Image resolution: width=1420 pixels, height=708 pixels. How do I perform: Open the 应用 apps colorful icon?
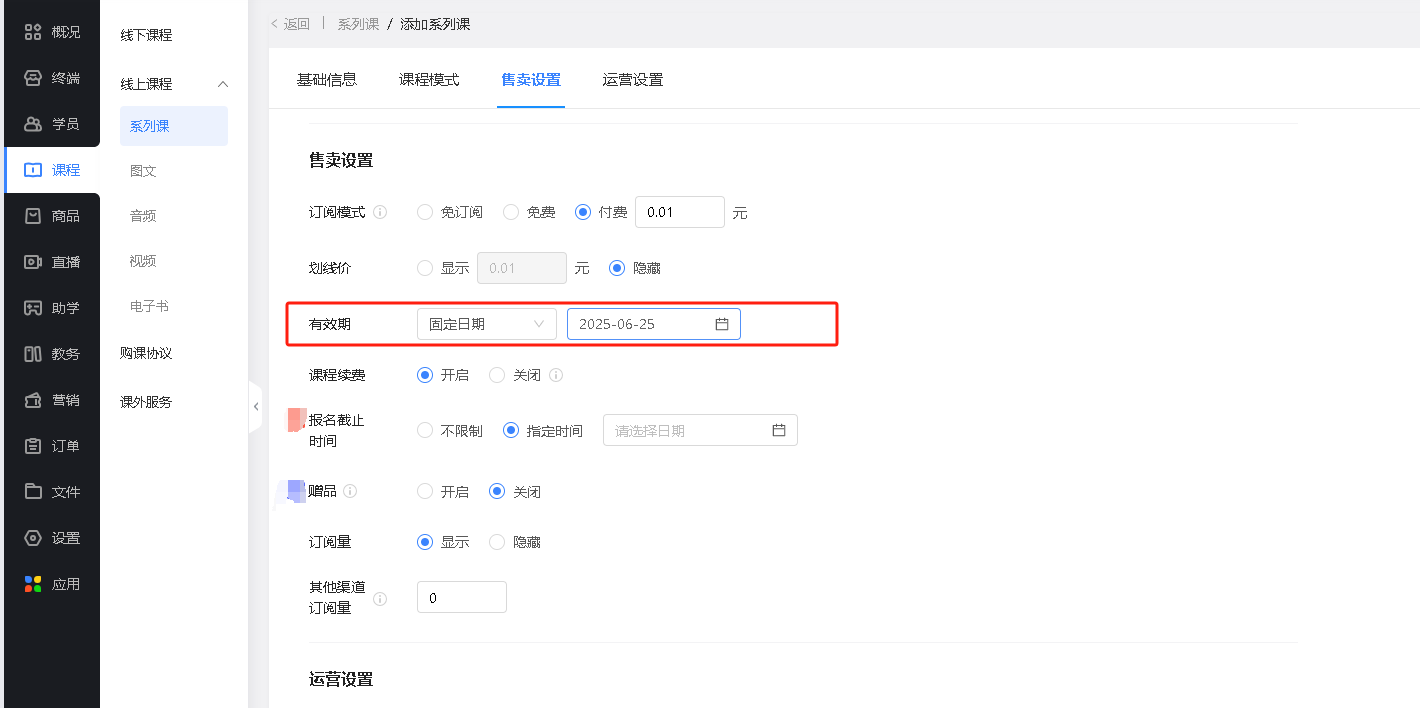click(33, 584)
